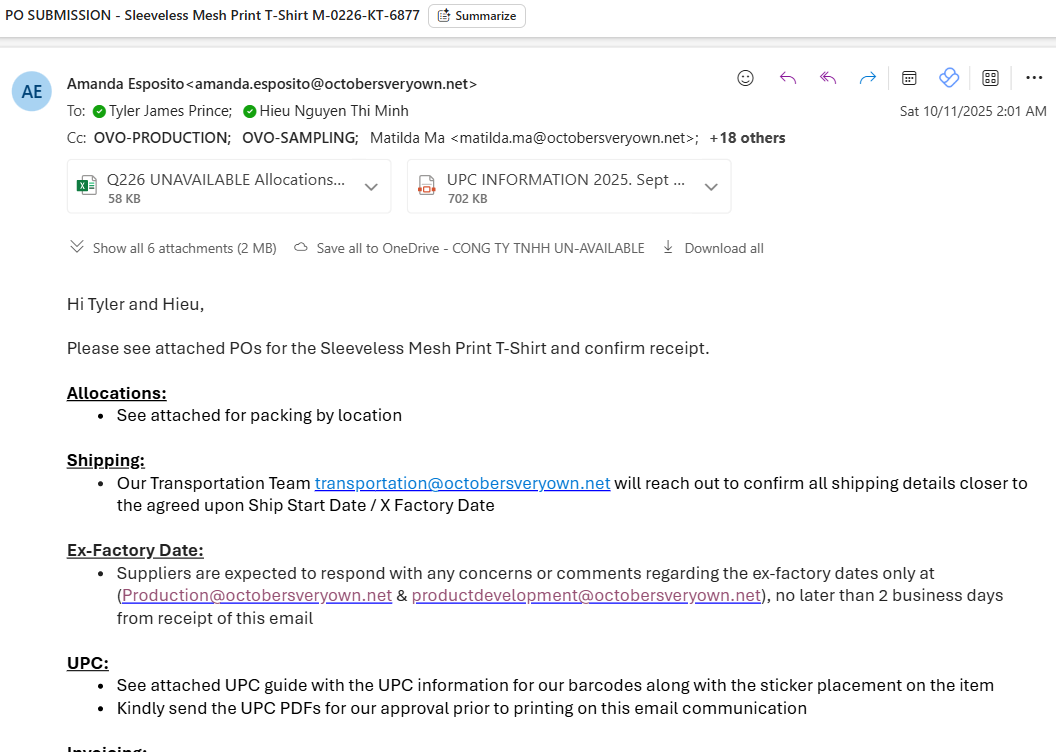Open the More actions ellipsis menu

[x=1034, y=78]
